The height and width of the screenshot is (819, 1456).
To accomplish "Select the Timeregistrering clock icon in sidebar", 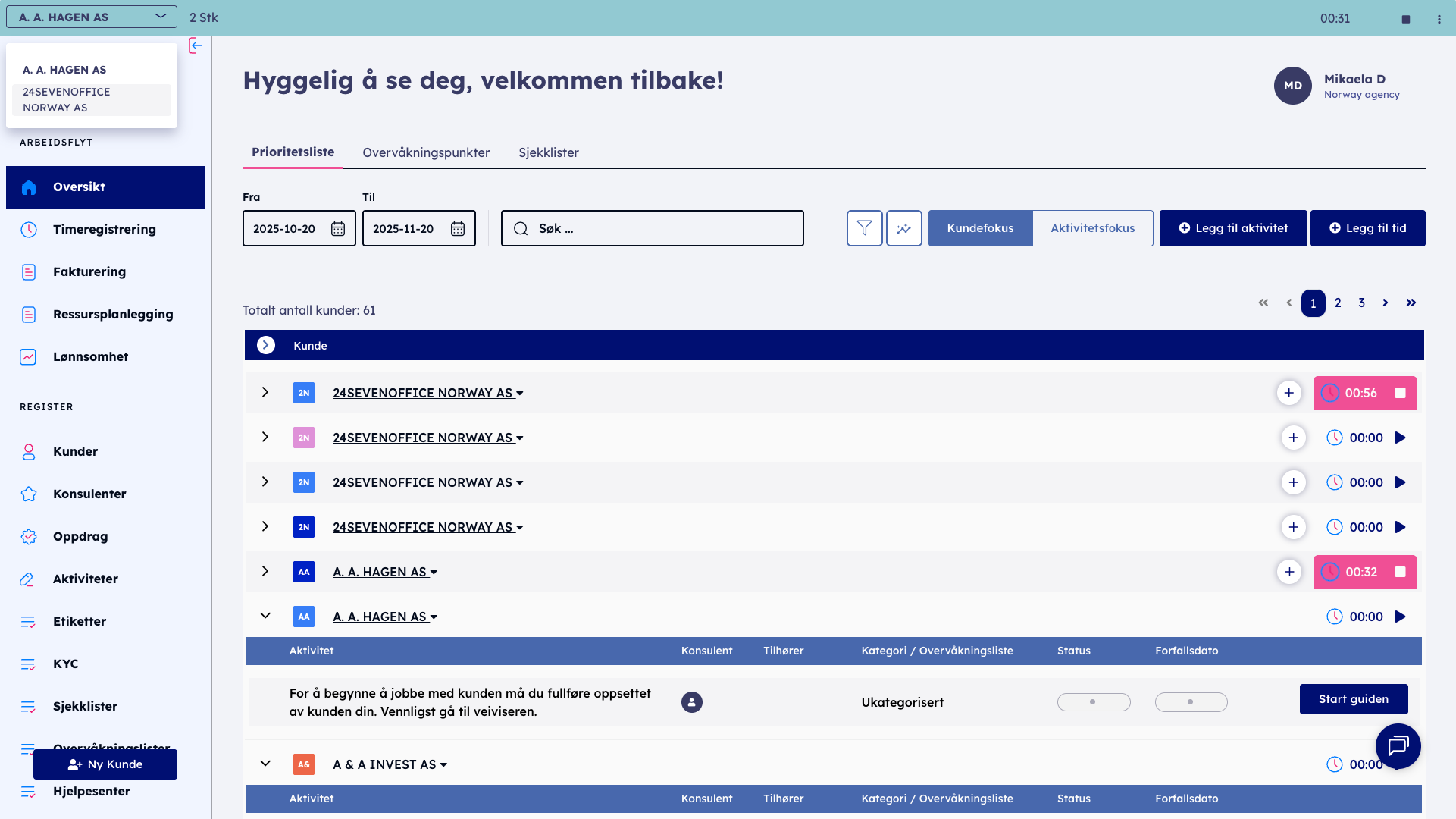I will pos(29,229).
